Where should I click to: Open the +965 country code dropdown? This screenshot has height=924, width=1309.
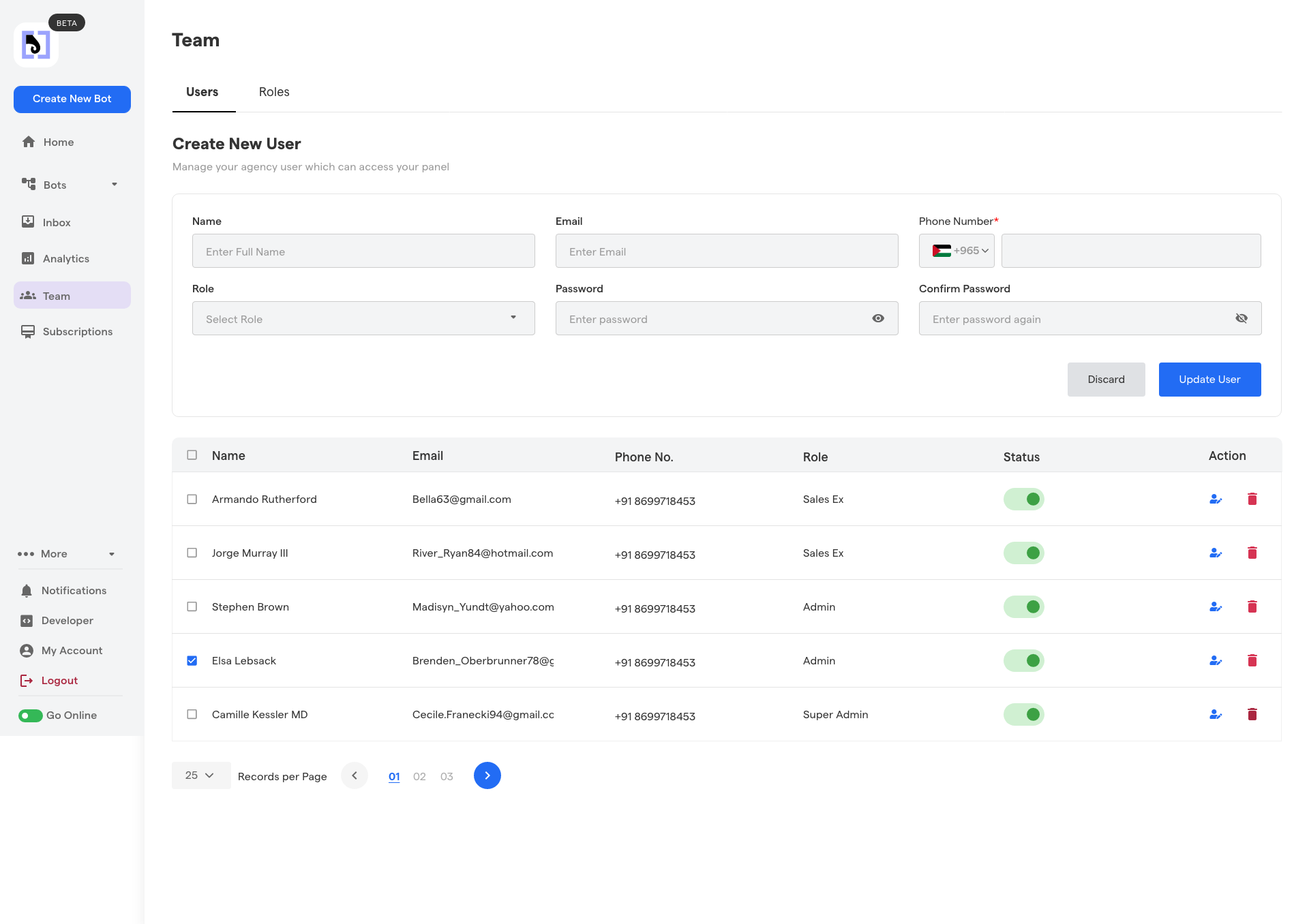(x=957, y=251)
